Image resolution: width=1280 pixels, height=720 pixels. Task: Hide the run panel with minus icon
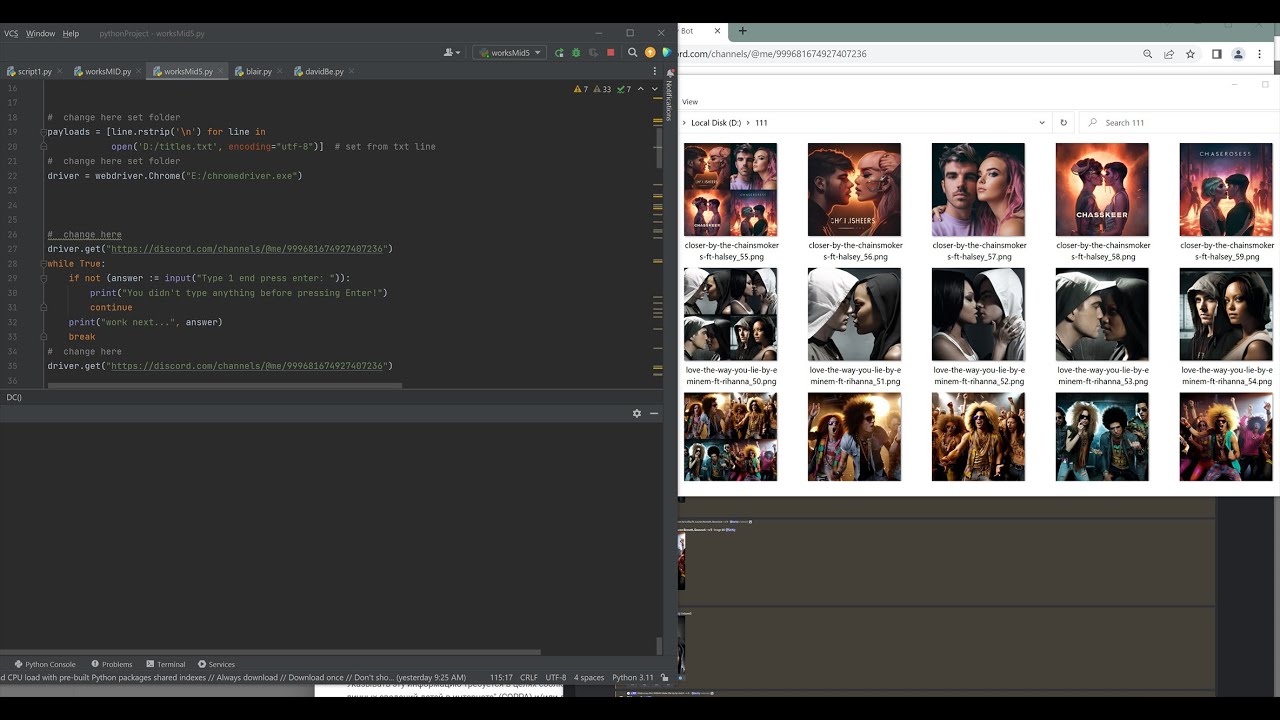(654, 413)
